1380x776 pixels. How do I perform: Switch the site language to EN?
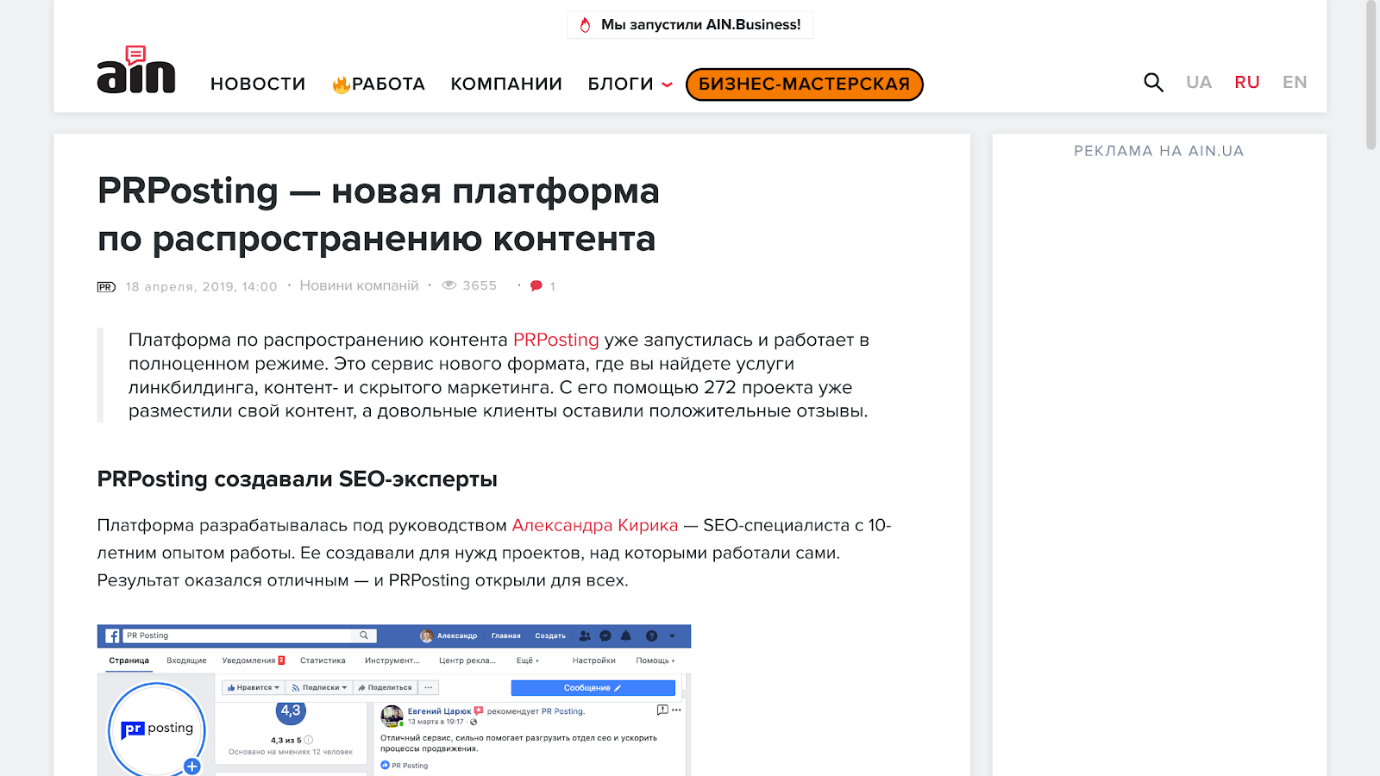point(1295,83)
